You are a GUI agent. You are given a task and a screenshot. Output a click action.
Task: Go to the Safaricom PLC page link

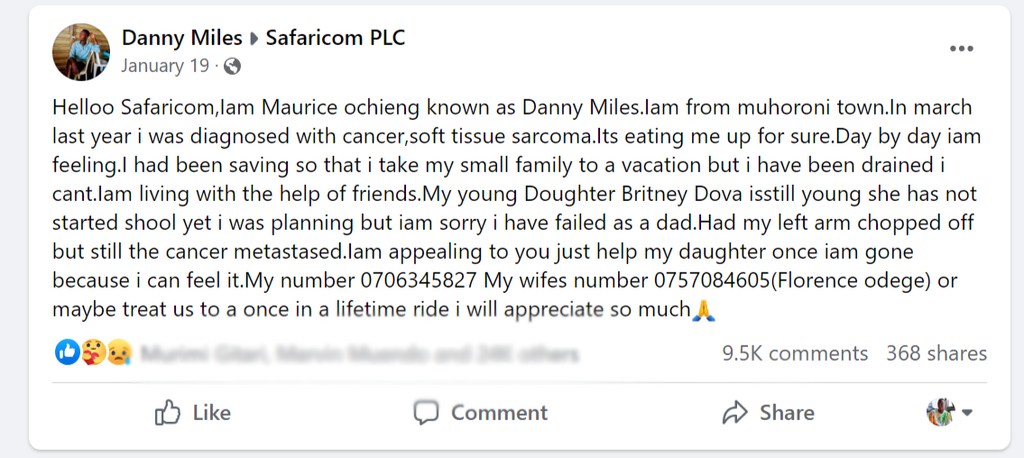[x=335, y=38]
